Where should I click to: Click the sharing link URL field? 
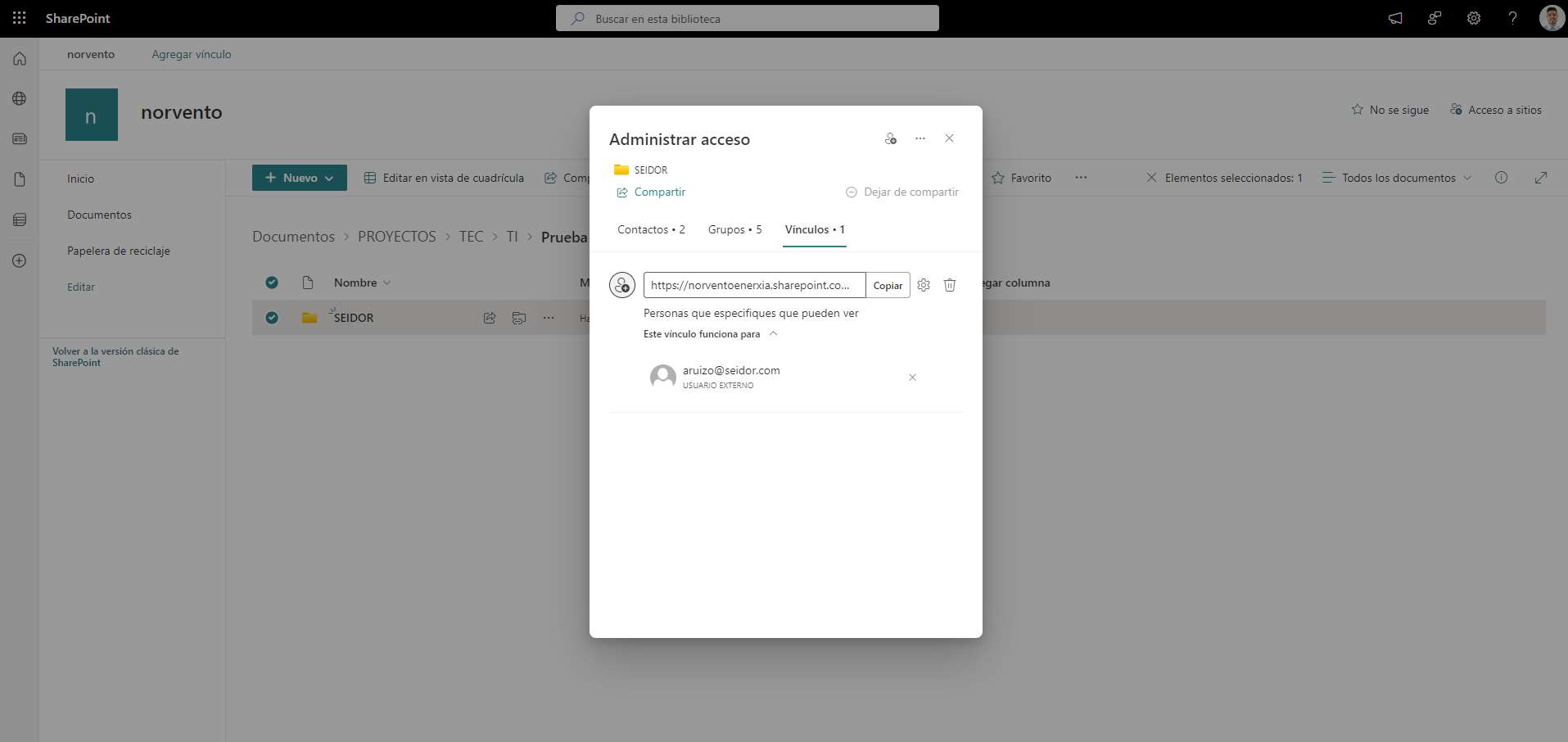click(x=754, y=285)
